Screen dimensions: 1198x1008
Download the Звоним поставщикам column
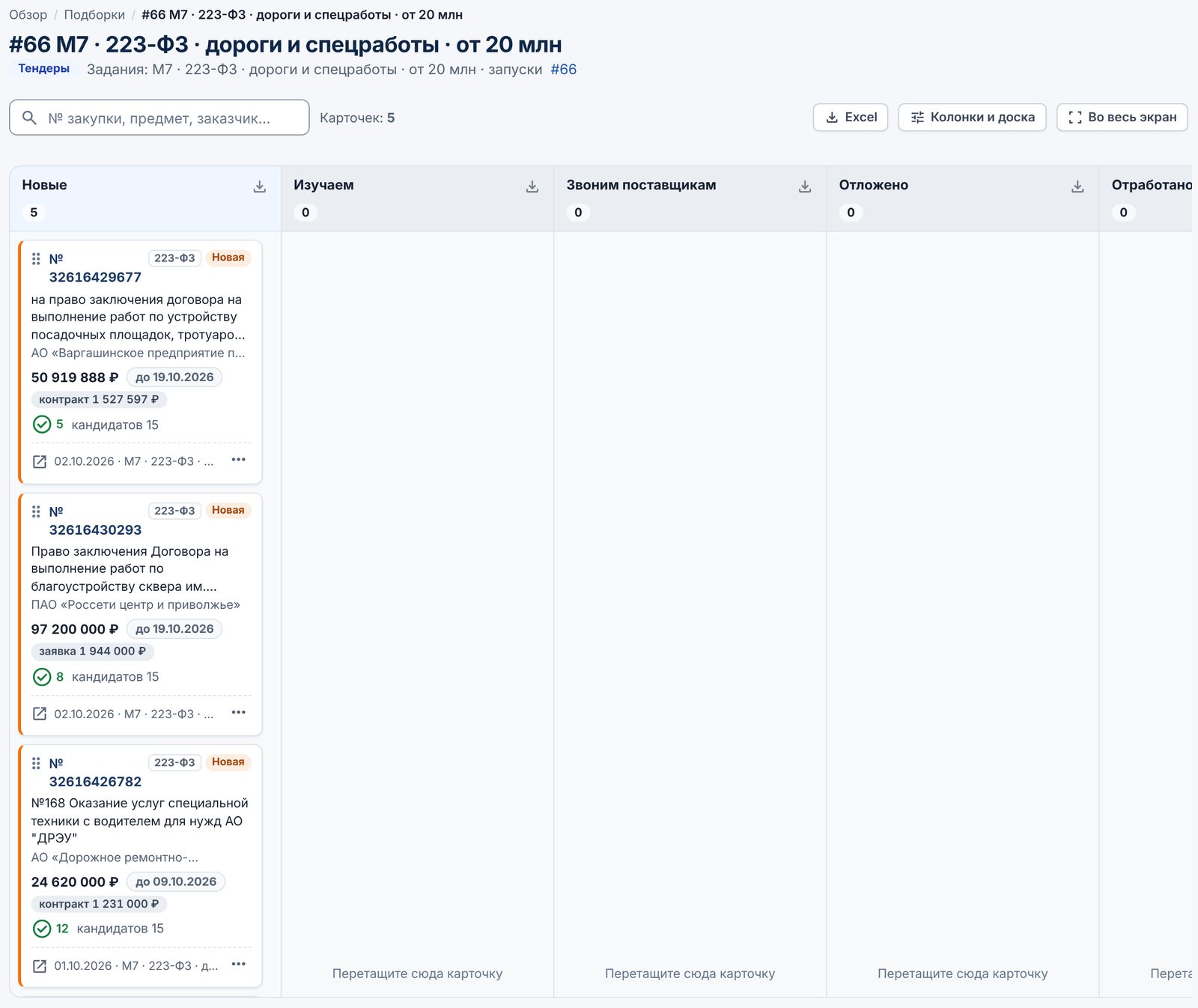coord(805,186)
